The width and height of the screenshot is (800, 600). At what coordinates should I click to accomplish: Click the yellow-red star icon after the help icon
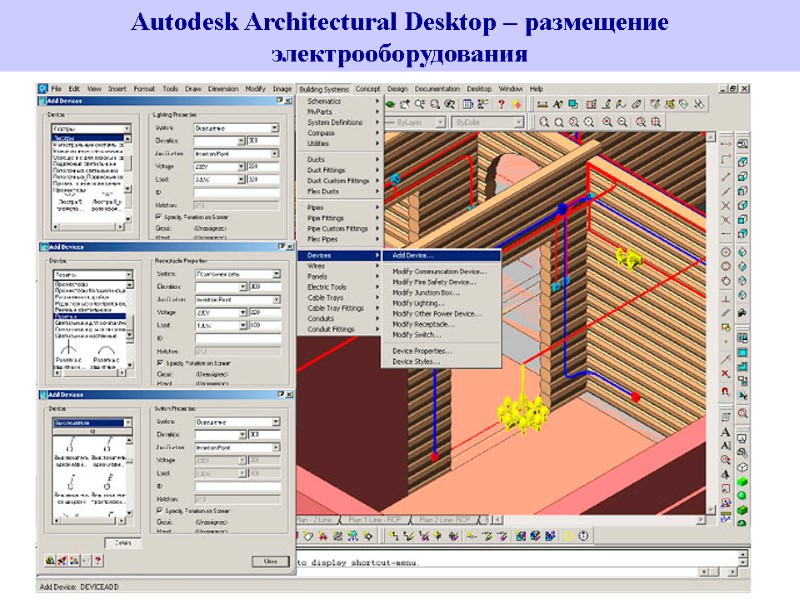pos(517,104)
